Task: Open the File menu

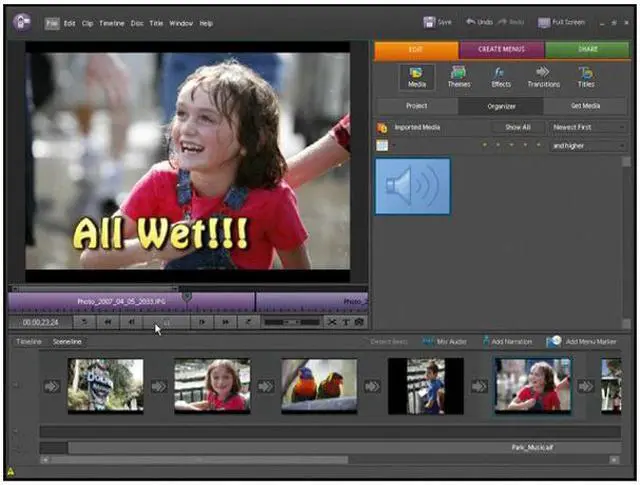Action: coord(52,24)
